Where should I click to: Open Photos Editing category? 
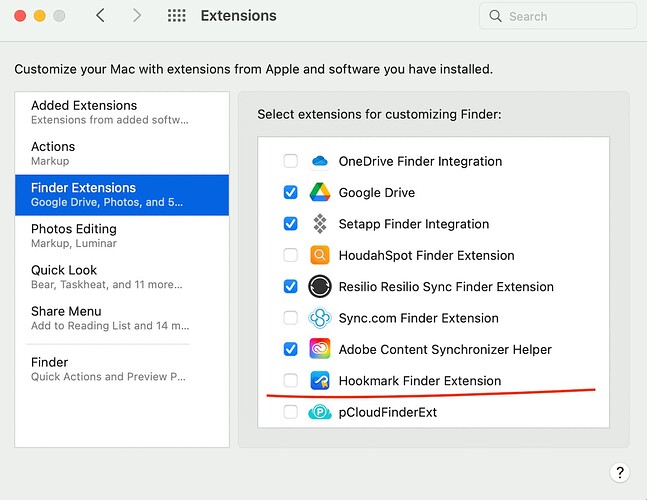point(122,236)
